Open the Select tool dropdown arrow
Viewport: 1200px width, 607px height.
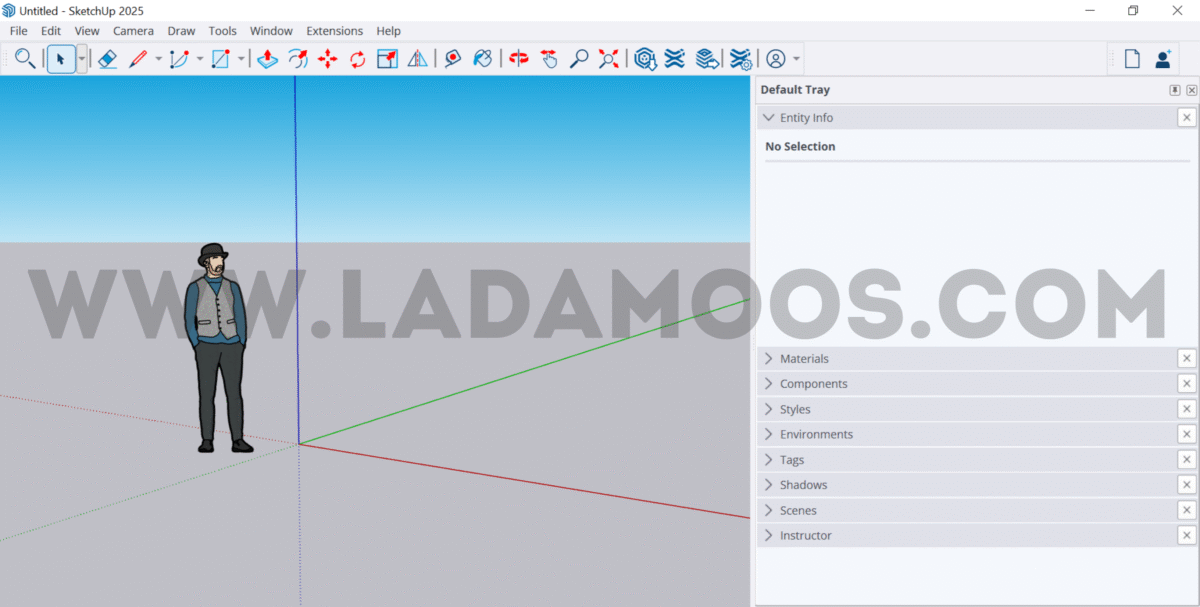82,59
